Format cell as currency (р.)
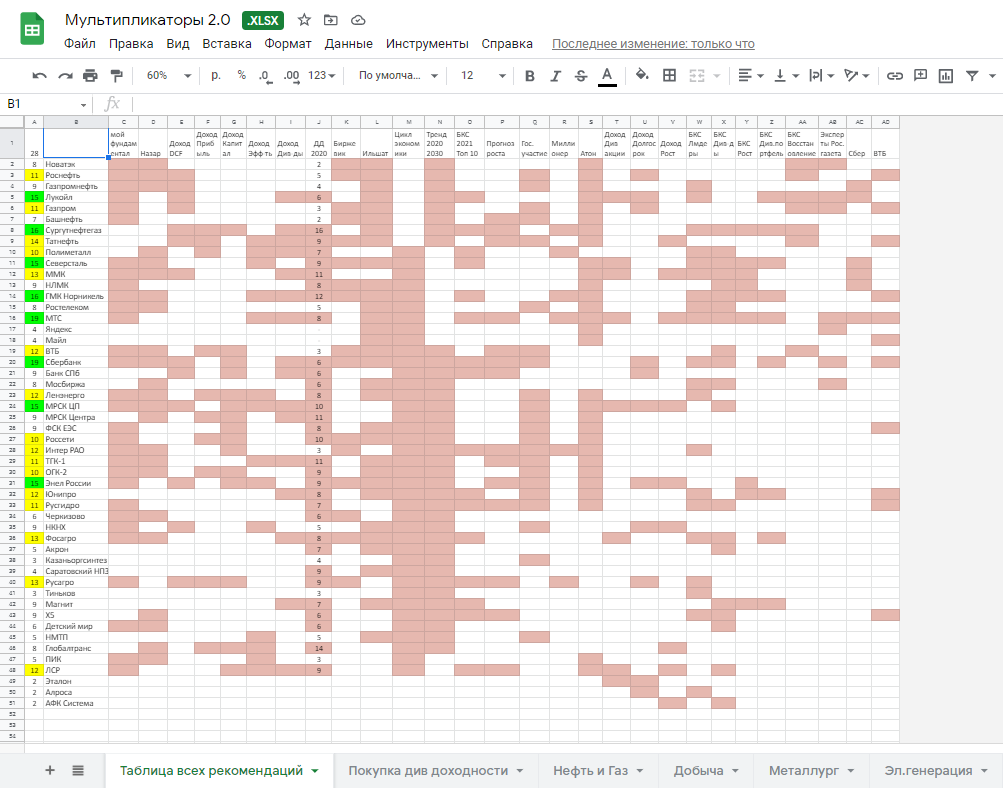Image resolution: width=1003 pixels, height=788 pixels. (216, 75)
